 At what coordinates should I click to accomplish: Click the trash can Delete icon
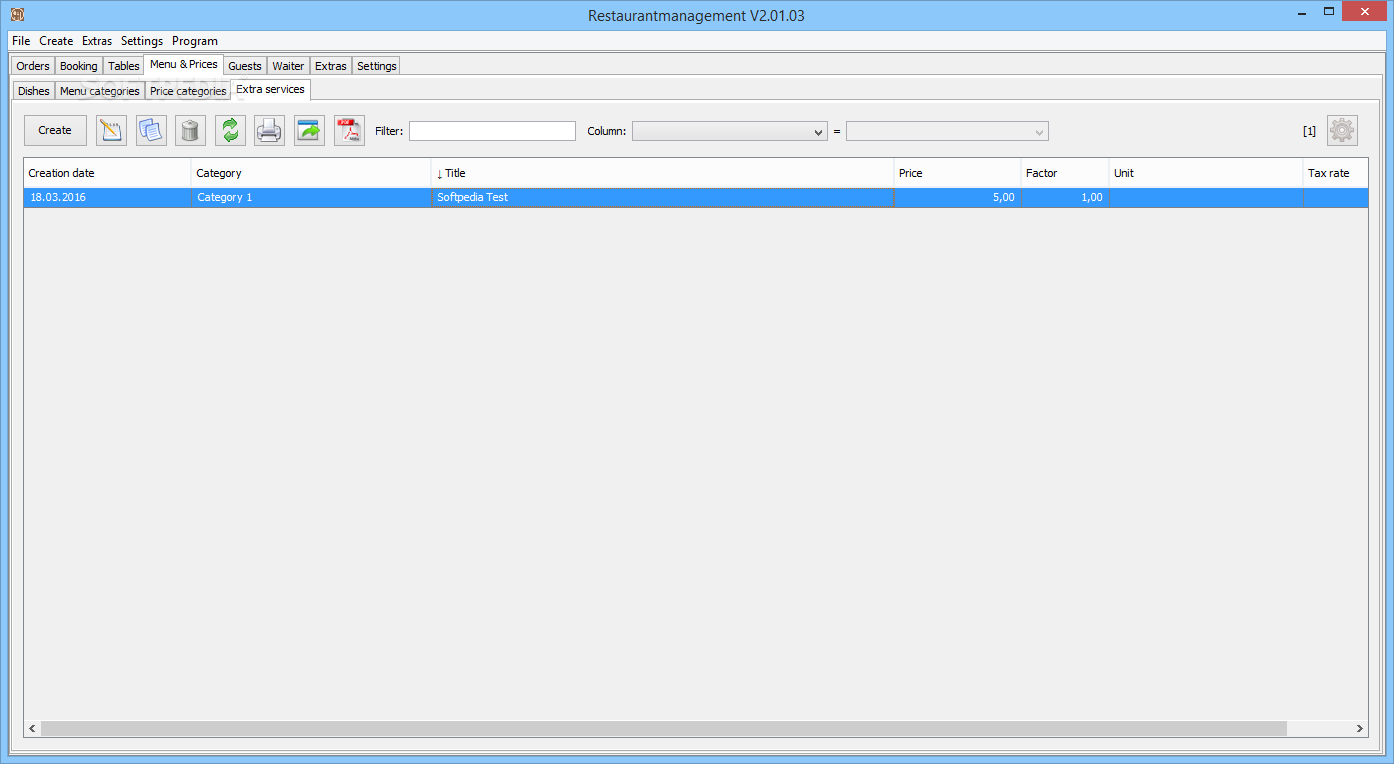point(190,130)
